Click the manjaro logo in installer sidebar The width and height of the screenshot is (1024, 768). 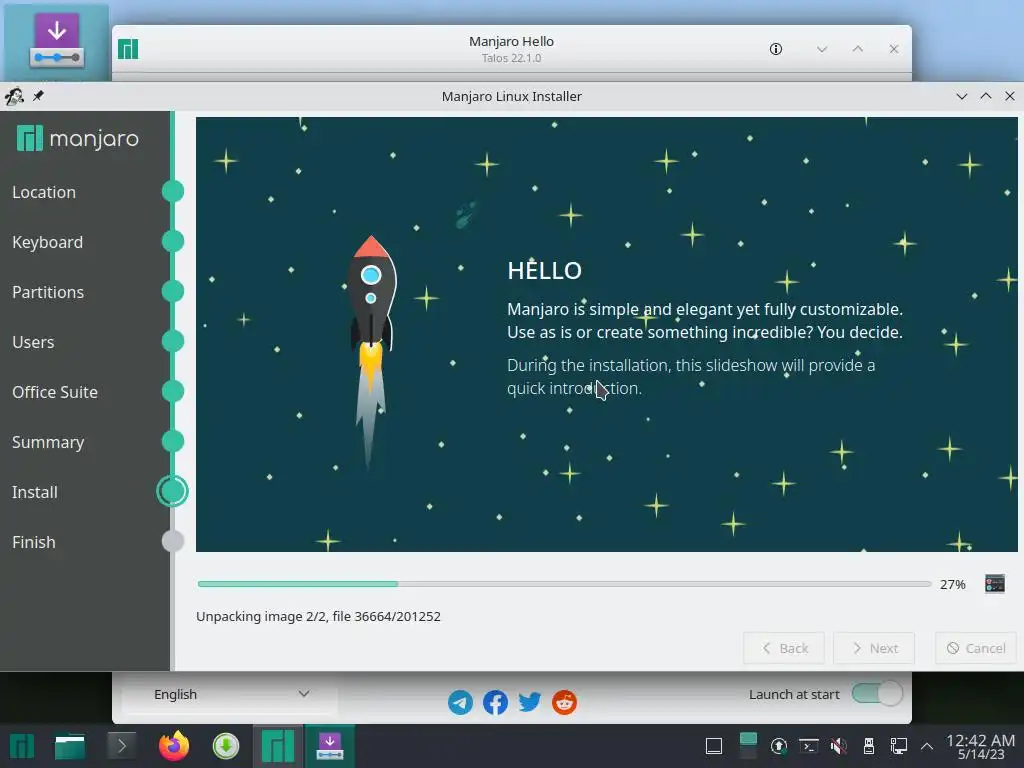click(78, 138)
